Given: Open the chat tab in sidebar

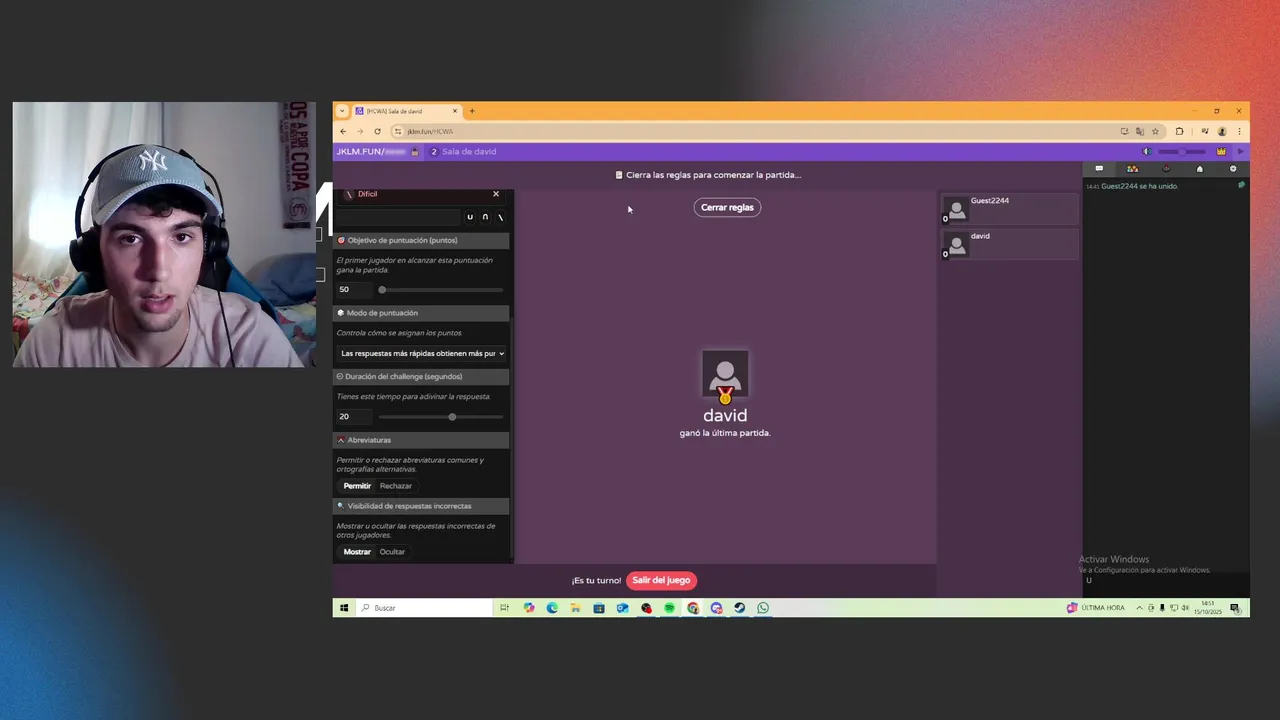Looking at the screenshot, I should 1099,169.
